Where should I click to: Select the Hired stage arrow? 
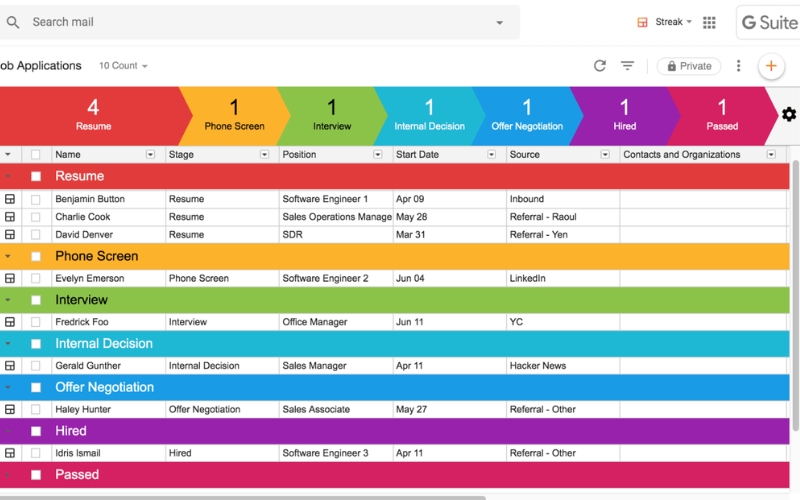pyautogui.click(x=624, y=116)
